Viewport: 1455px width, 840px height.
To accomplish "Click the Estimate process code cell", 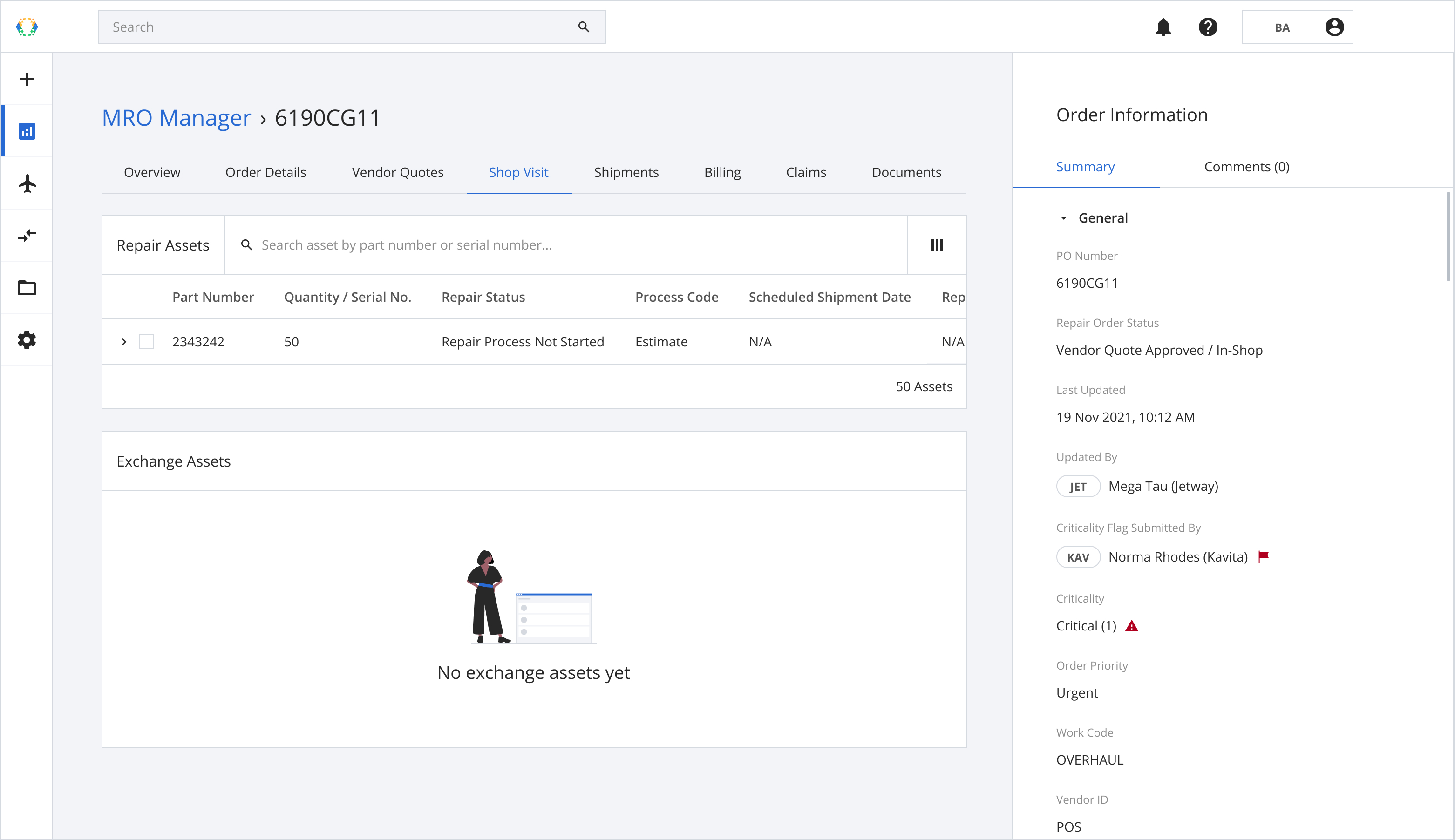I will (661, 342).
